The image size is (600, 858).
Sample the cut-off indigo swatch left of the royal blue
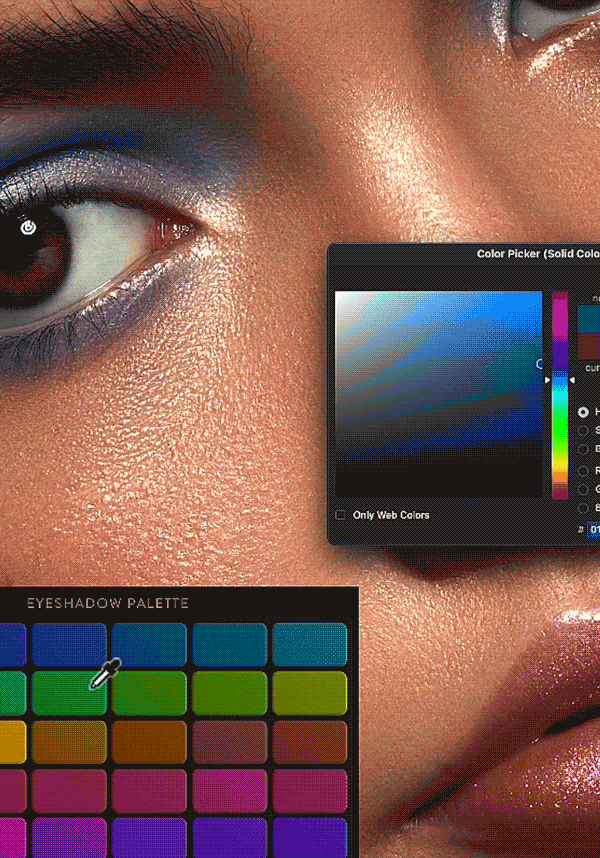13,645
